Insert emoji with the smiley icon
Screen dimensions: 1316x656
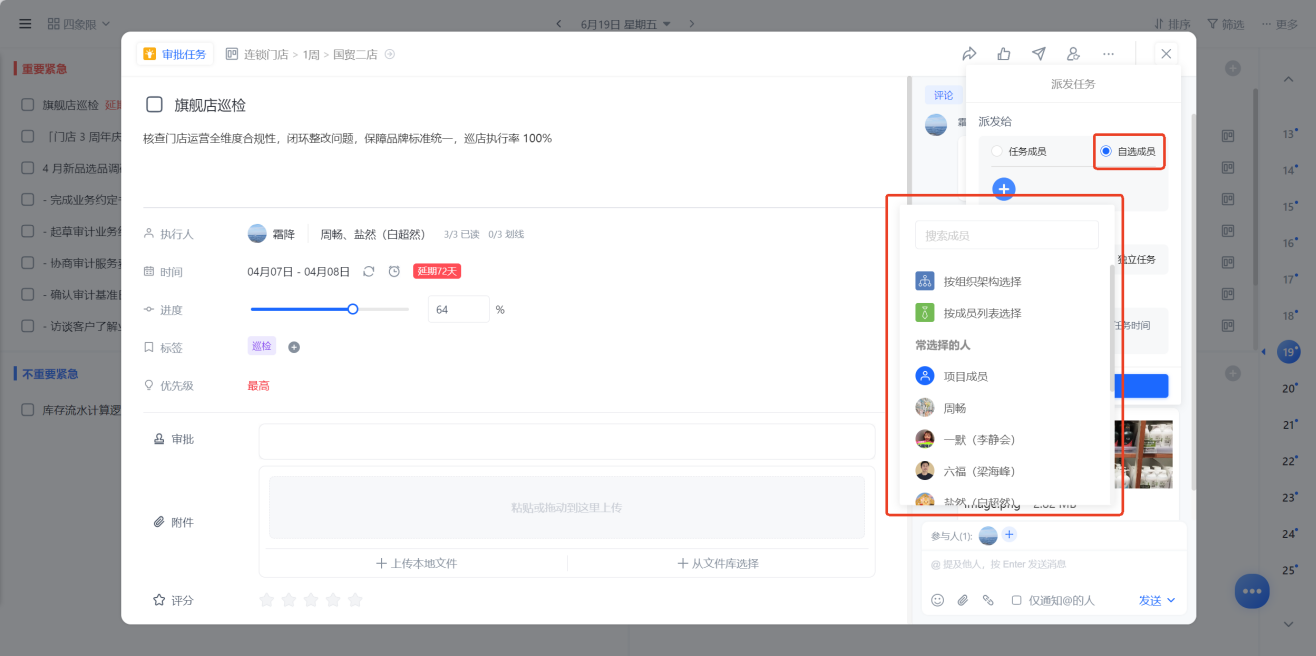pos(937,600)
